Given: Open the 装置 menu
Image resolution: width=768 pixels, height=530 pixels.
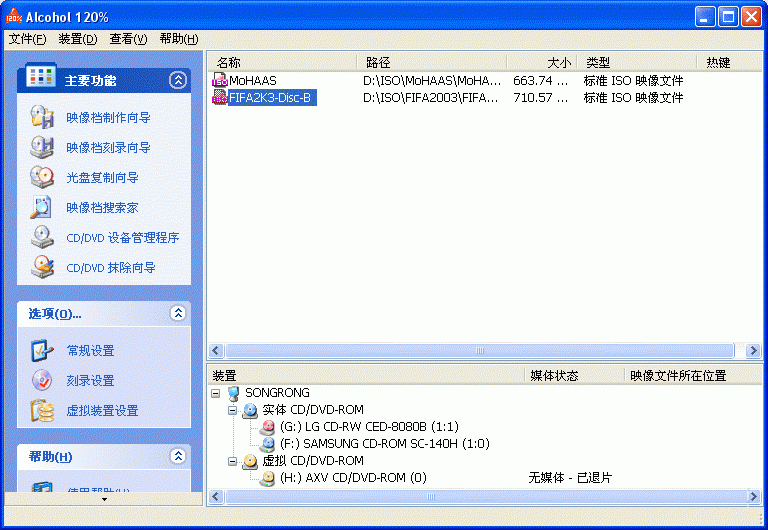Looking at the screenshot, I should click(77, 39).
